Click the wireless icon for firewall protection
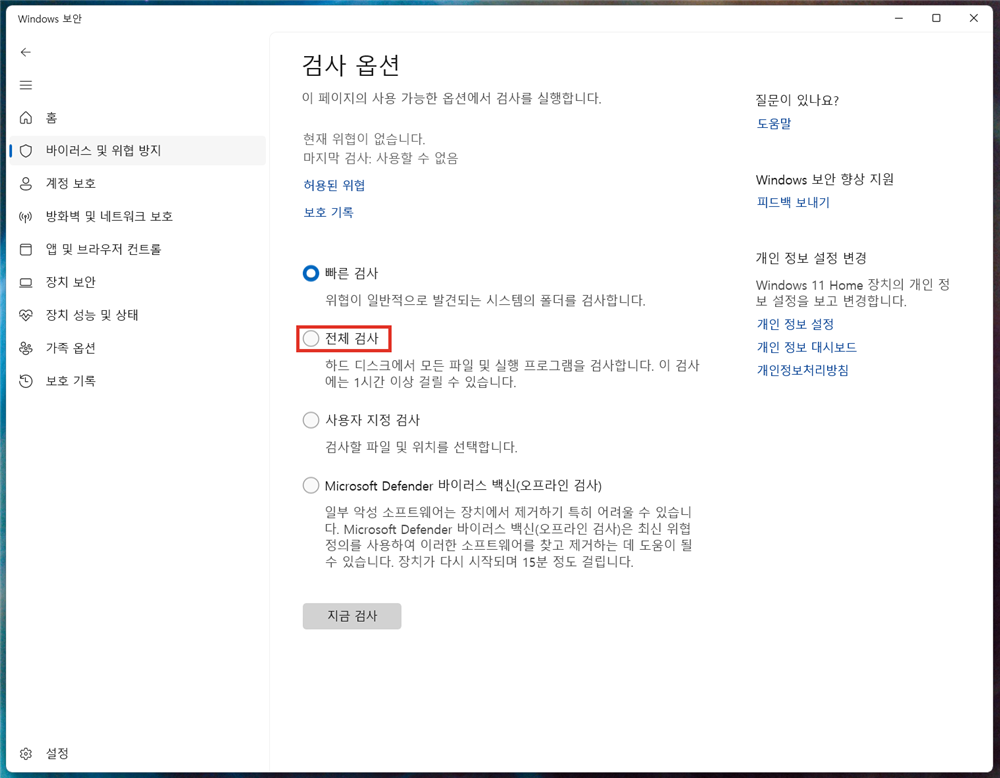Screen dimensions: 1000x778 (x=26, y=217)
